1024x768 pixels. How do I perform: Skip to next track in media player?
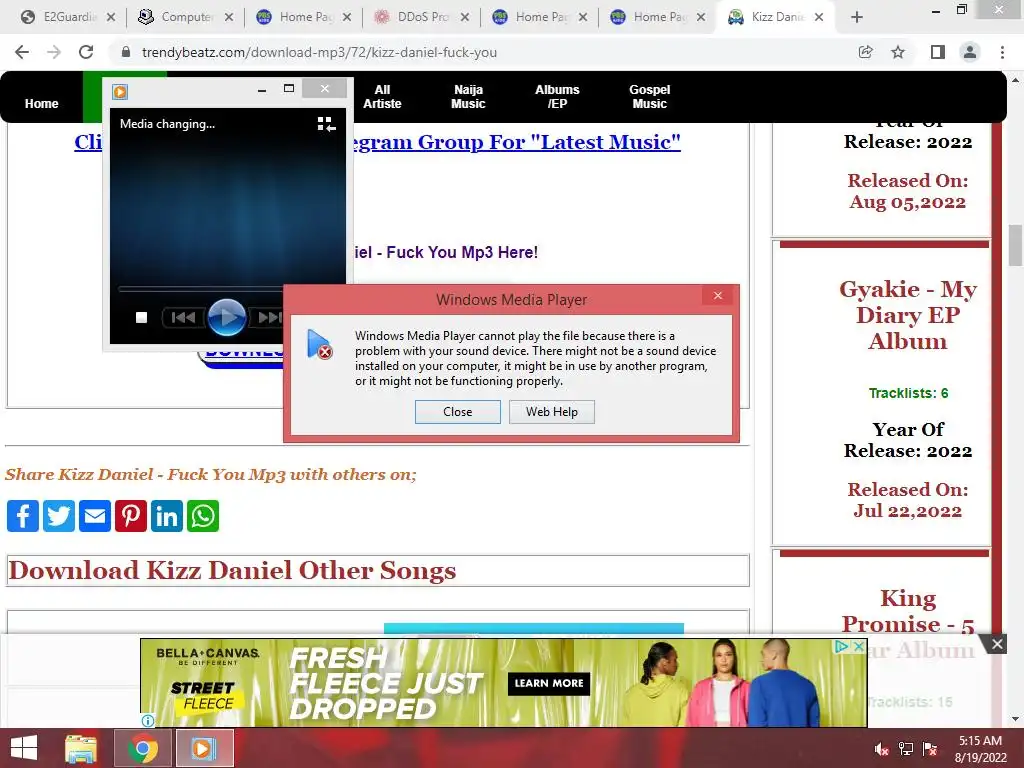[268, 317]
